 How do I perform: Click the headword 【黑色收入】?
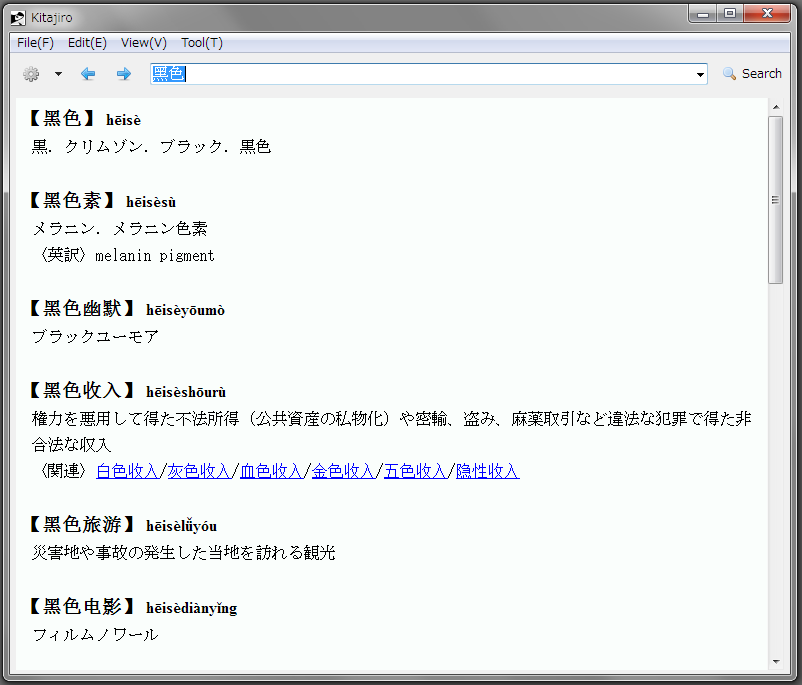tap(81, 390)
